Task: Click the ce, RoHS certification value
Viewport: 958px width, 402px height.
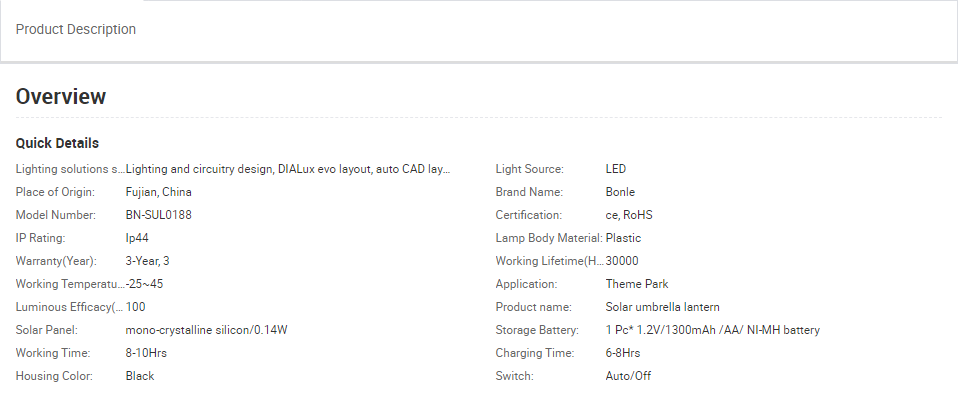Action: [x=629, y=215]
